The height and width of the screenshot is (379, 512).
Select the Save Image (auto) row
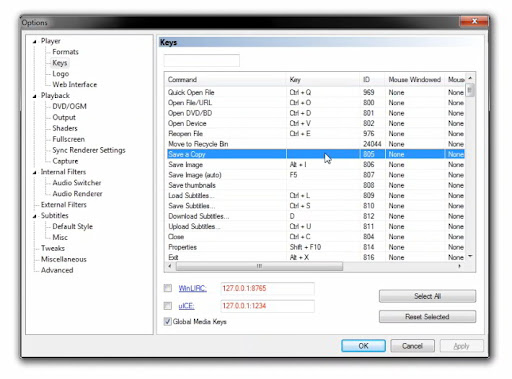pos(315,175)
